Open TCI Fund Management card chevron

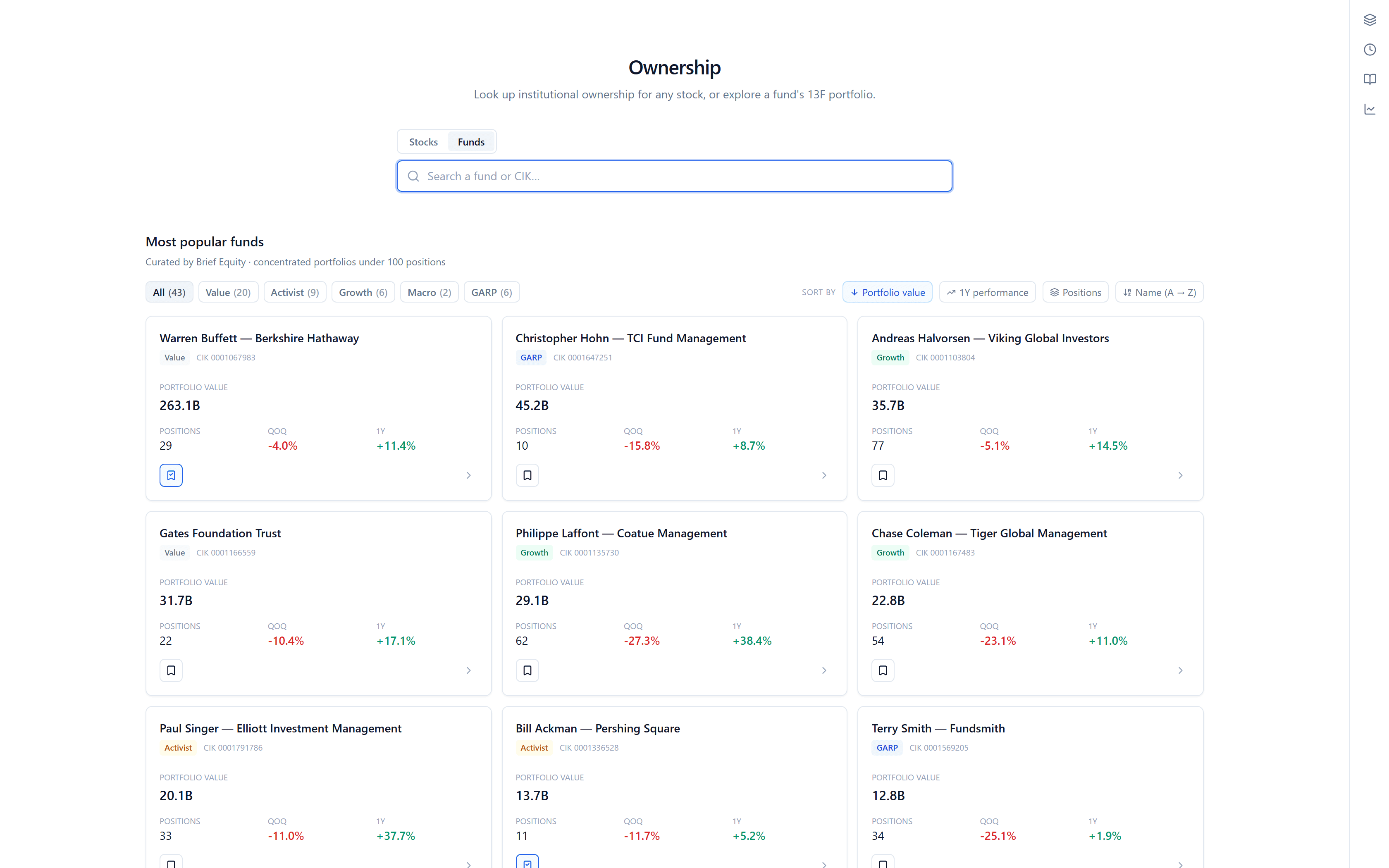pos(824,475)
